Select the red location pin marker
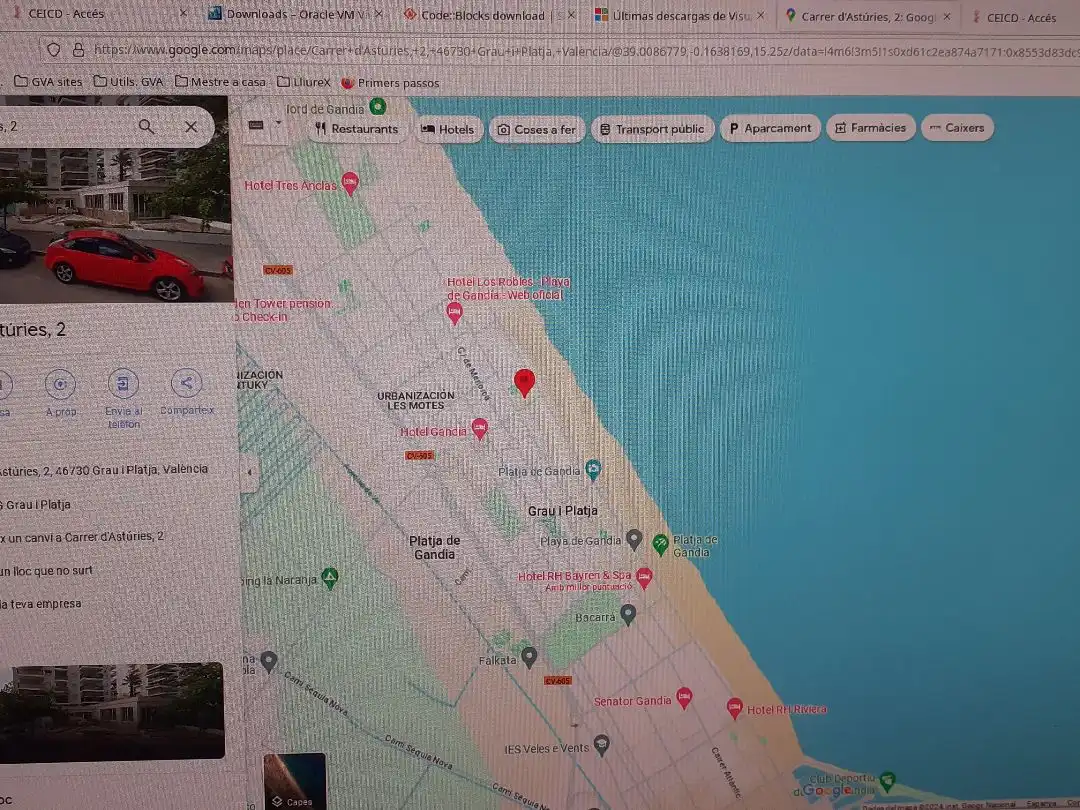 pyautogui.click(x=524, y=383)
